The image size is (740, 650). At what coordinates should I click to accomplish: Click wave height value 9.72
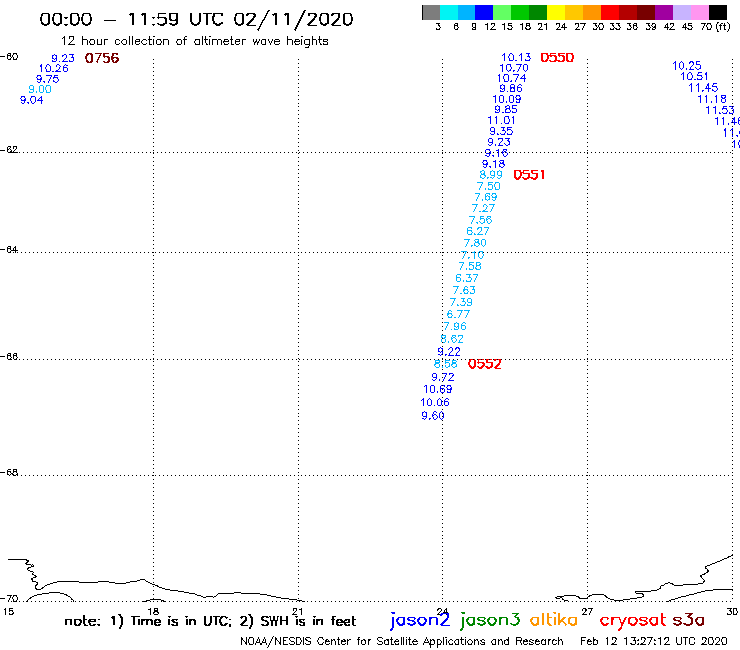[x=443, y=377]
